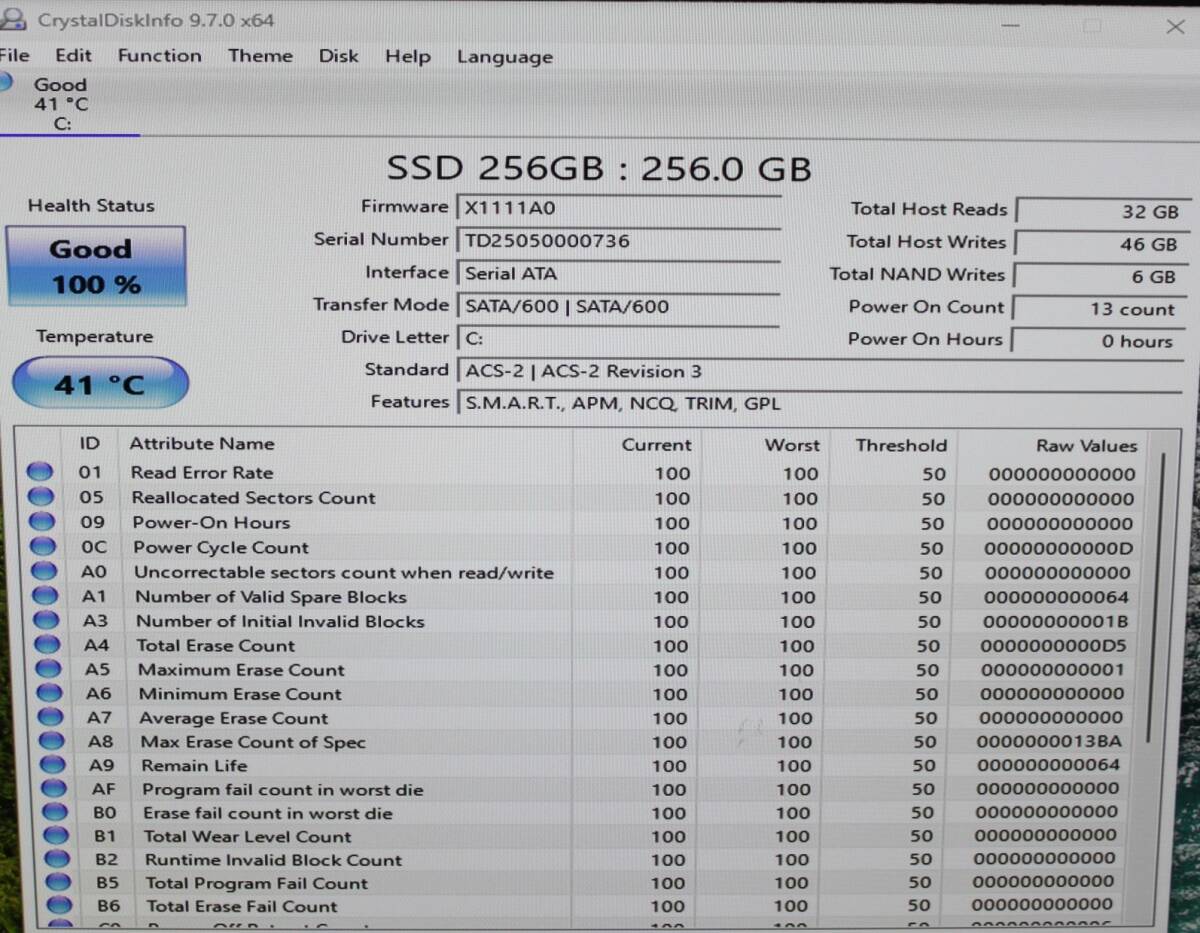This screenshot has width=1200, height=933.
Task: Click the status orb for Uncorrectable sectors count
Action: 44,571
